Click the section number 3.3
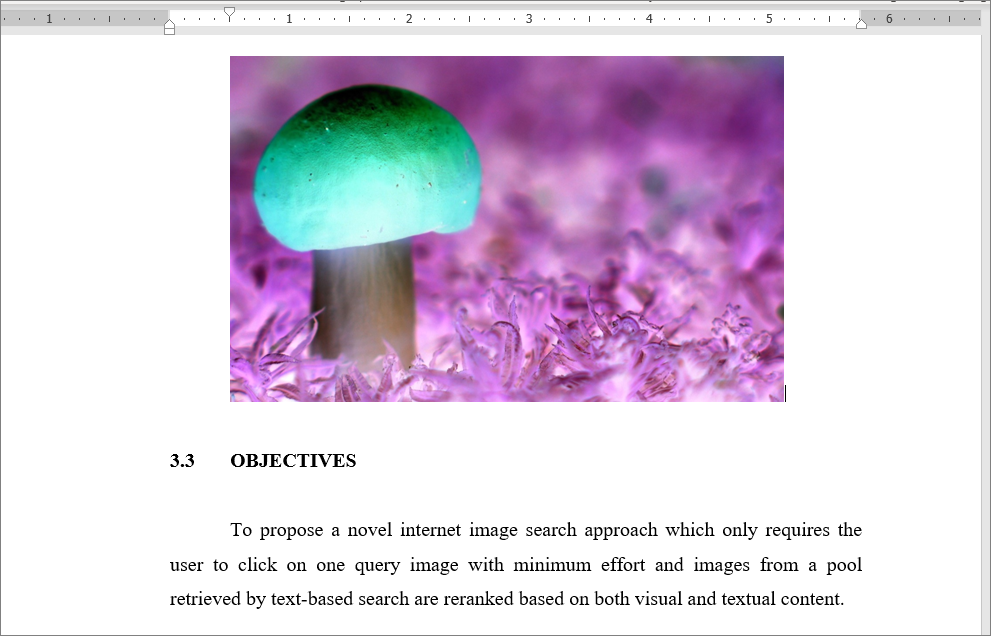991x636 pixels. (x=182, y=461)
